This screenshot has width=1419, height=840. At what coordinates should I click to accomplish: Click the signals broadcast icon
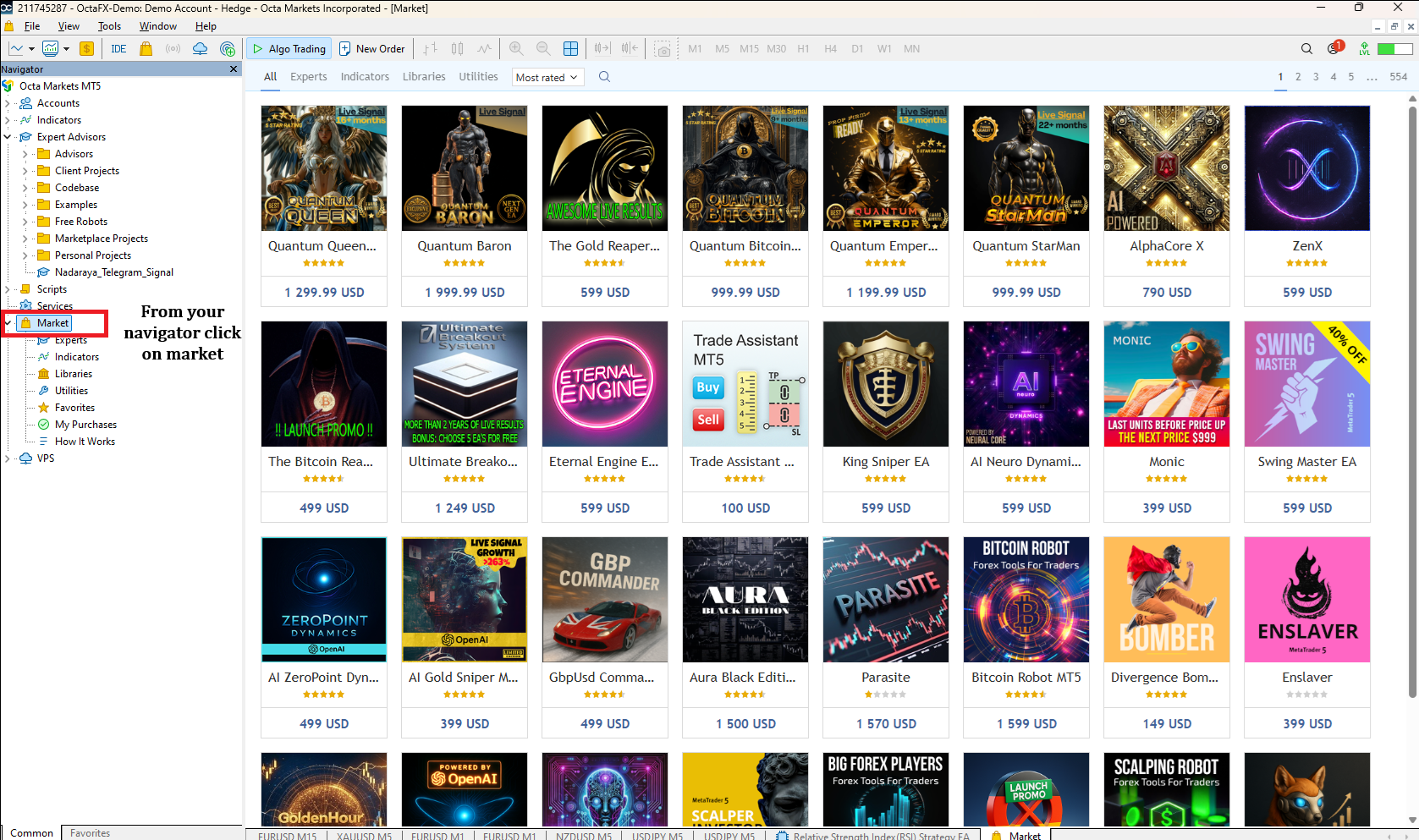pos(173,48)
